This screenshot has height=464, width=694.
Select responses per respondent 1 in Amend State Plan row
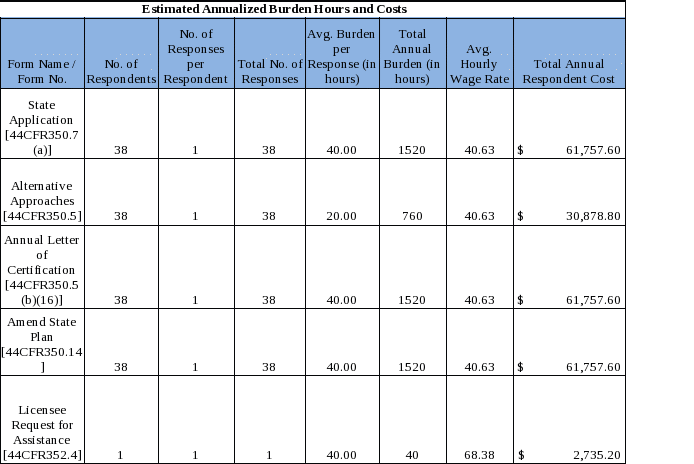pyautogui.click(x=195, y=367)
